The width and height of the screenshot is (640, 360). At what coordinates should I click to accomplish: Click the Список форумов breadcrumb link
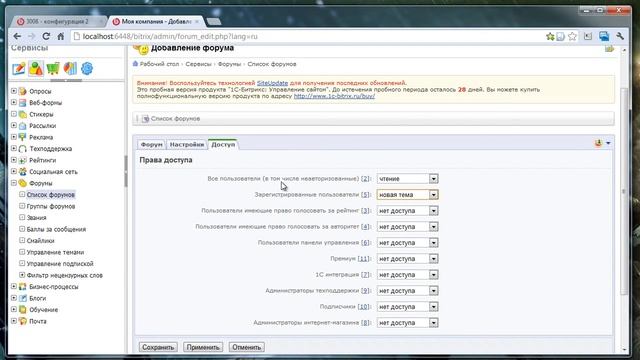tap(272, 64)
